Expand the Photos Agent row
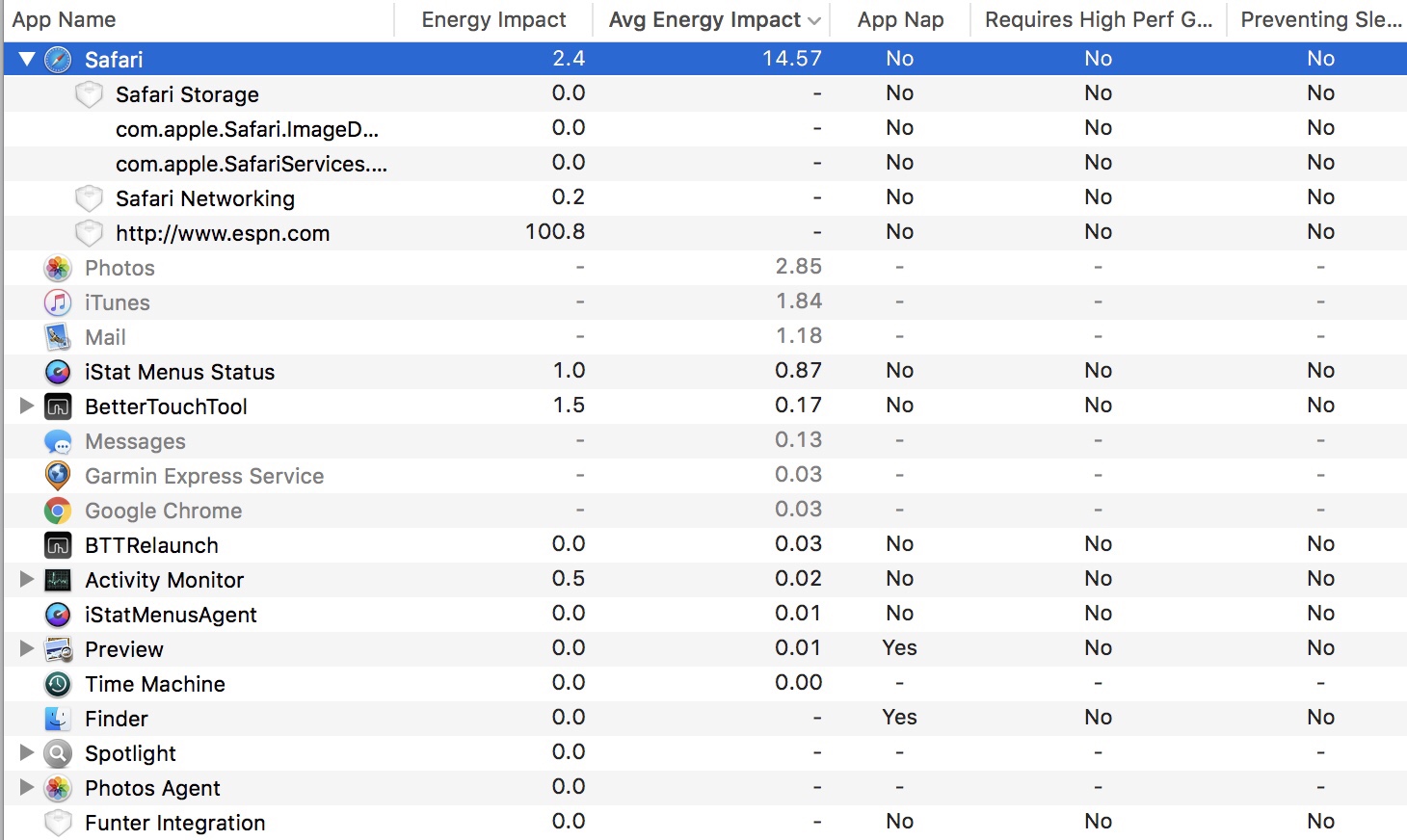1407x840 pixels. (27, 788)
